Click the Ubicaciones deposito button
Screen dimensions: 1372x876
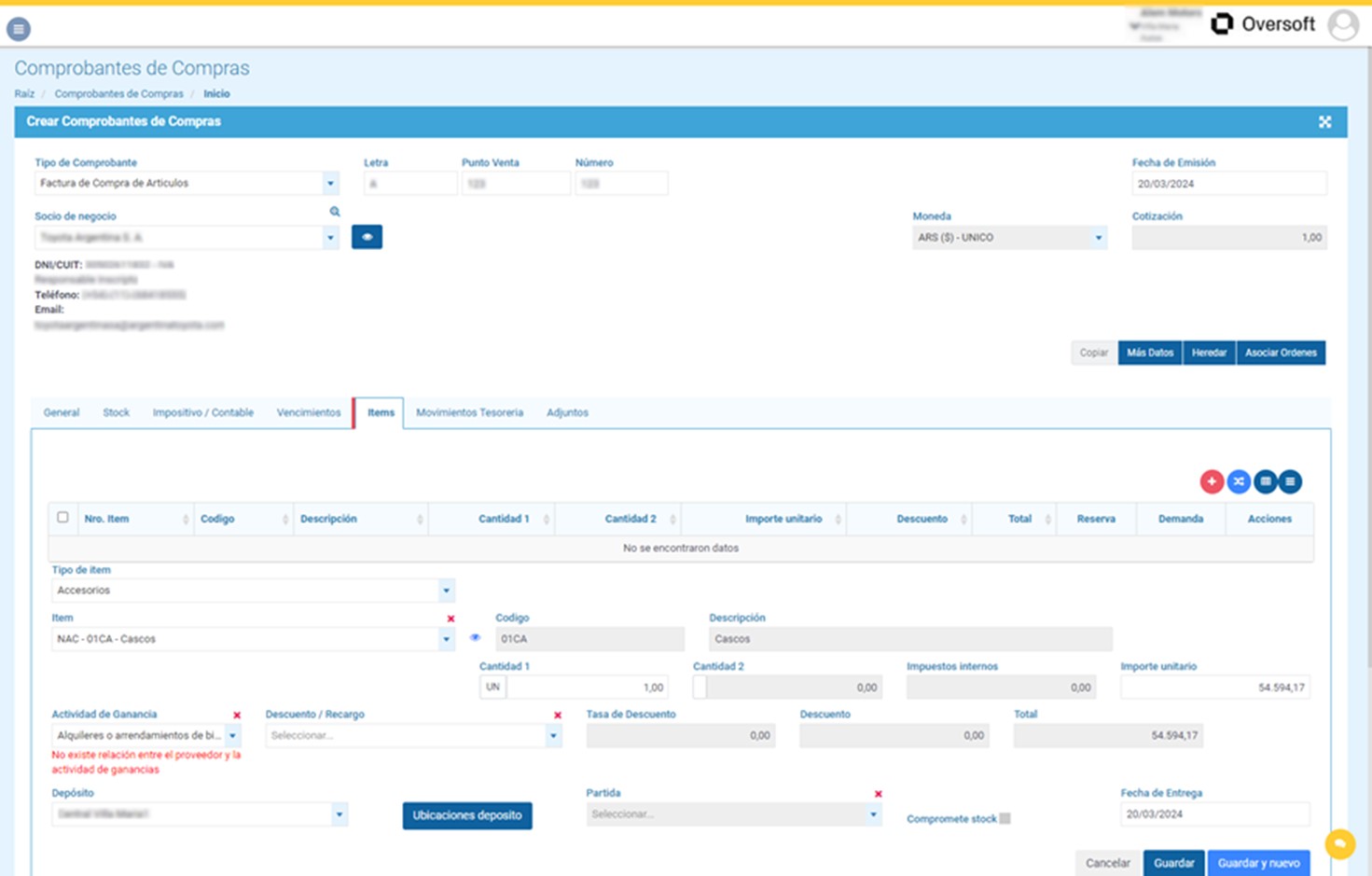[x=467, y=815]
